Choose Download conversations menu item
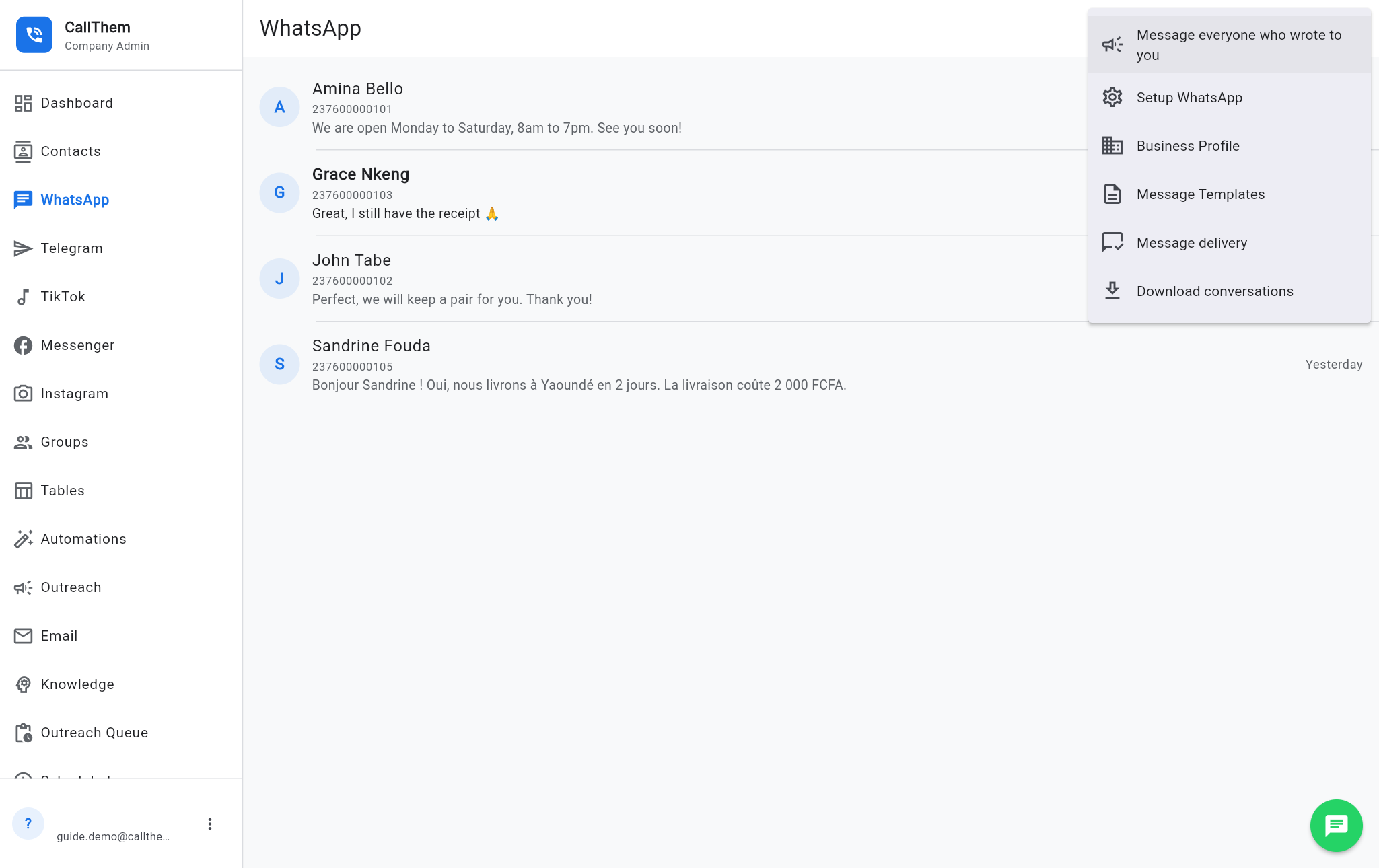1379x868 pixels. (x=1229, y=291)
